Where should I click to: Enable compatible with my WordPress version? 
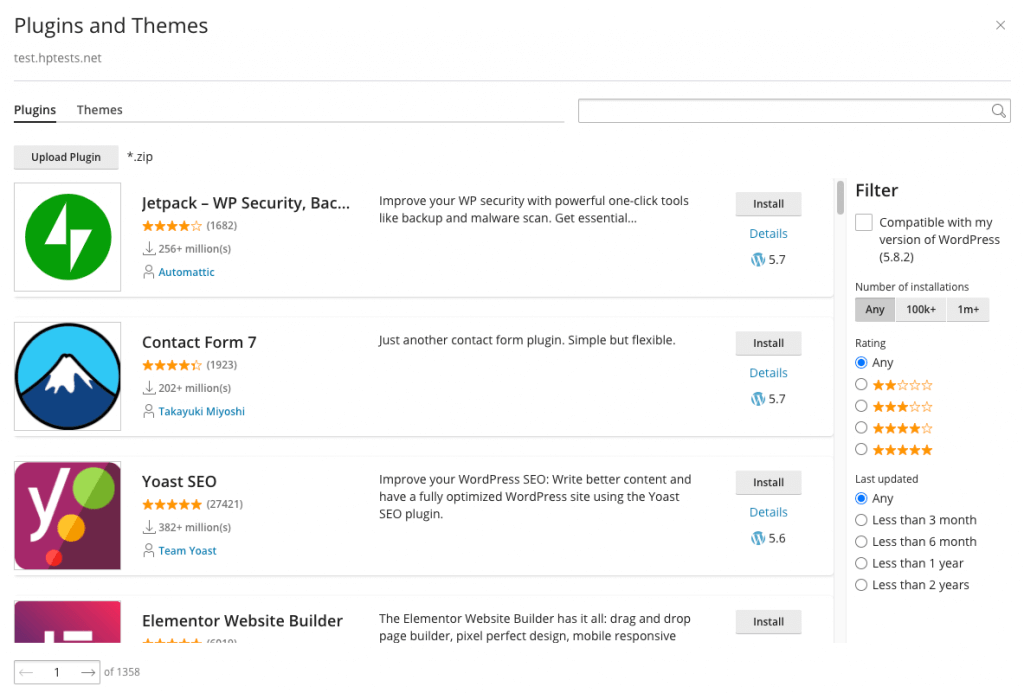pyautogui.click(x=864, y=223)
